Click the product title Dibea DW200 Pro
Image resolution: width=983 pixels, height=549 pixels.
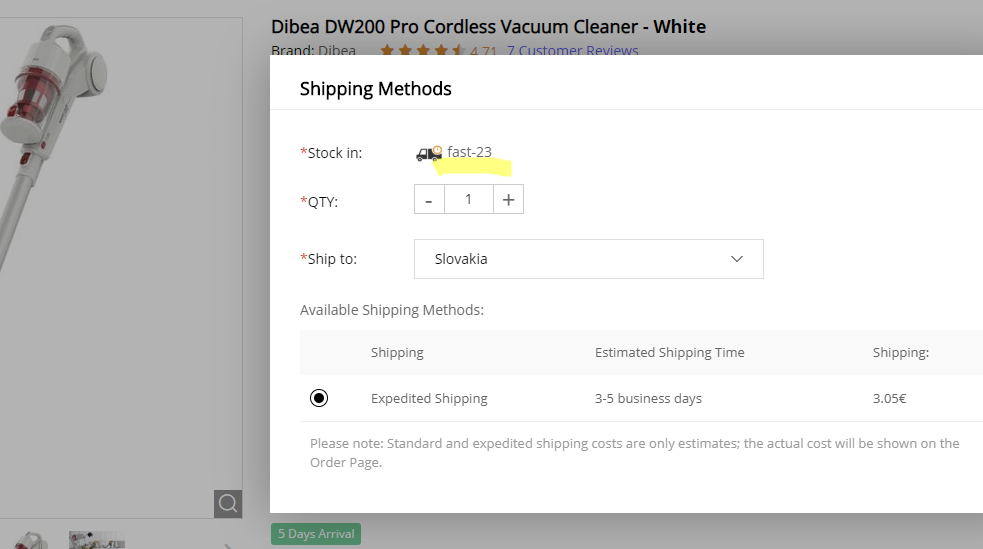click(x=488, y=26)
